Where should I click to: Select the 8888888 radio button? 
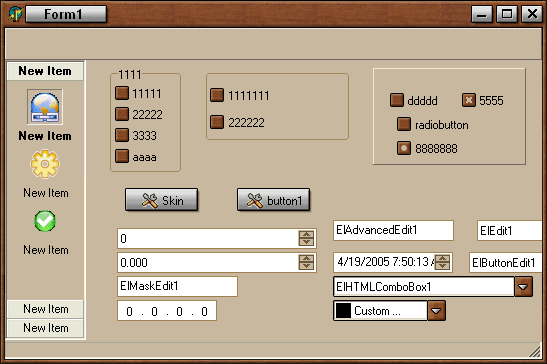coord(404,148)
